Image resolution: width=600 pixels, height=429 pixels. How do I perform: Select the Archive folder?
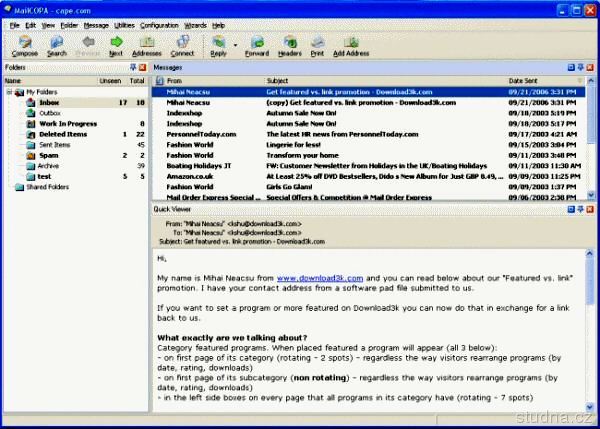[x=48, y=166]
